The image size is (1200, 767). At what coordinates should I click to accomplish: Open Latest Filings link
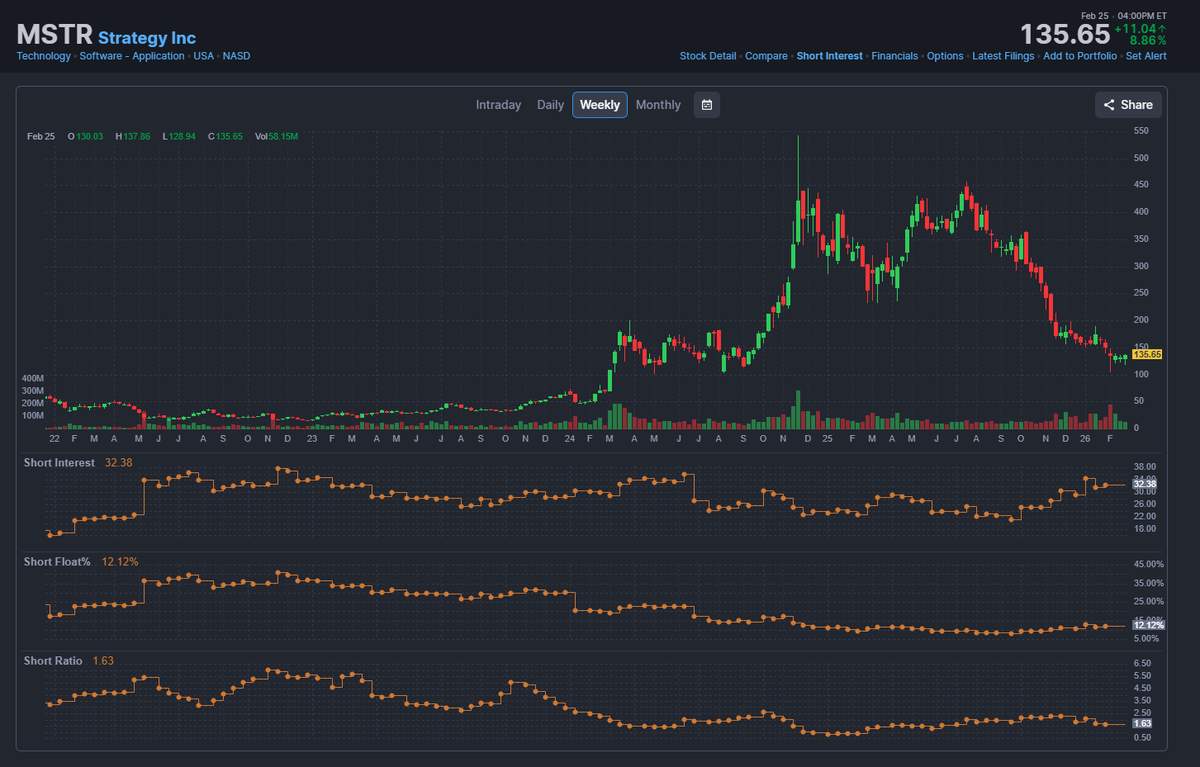tap(1003, 56)
